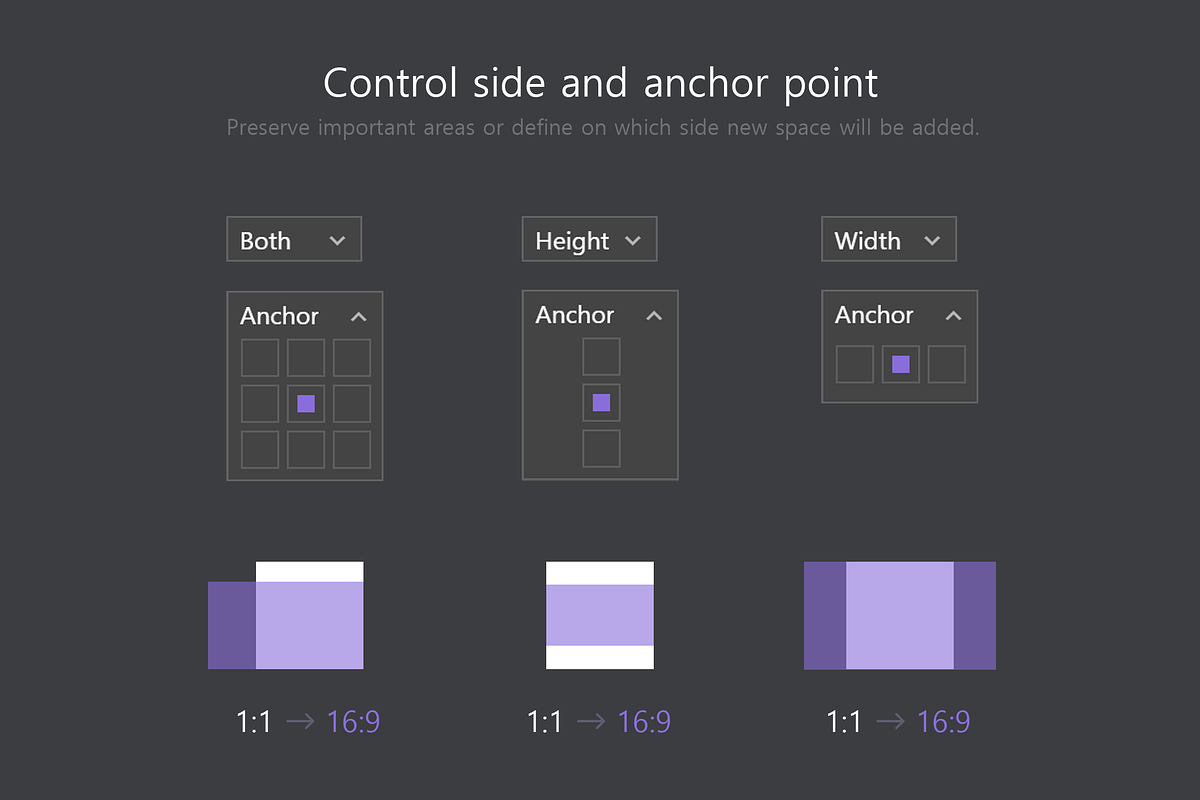Click the 16:9 label under the Both preview
Screen dimensions: 1200x800
(355, 720)
